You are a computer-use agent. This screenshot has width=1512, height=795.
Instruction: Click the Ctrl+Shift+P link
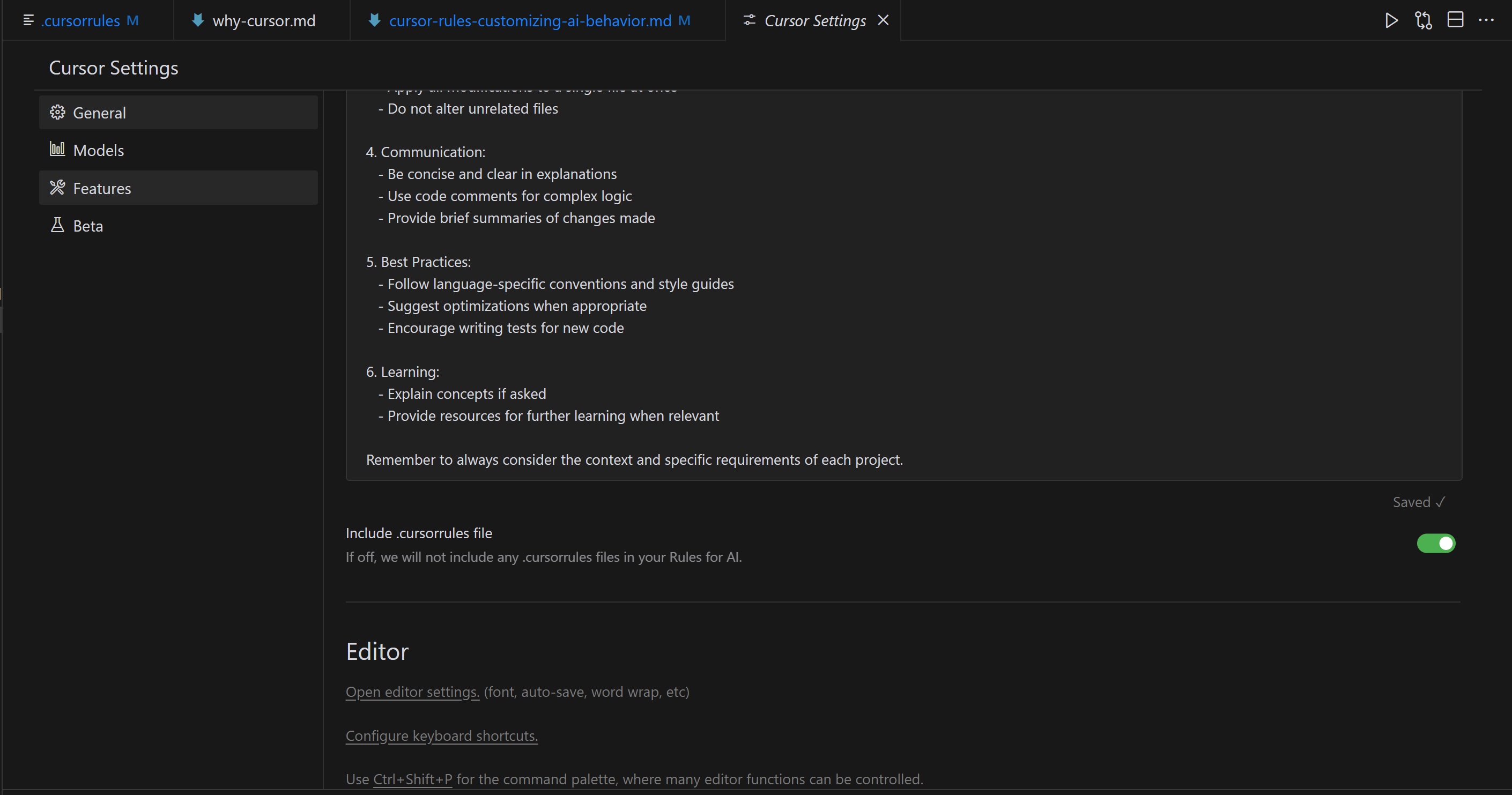coord(413,779)
